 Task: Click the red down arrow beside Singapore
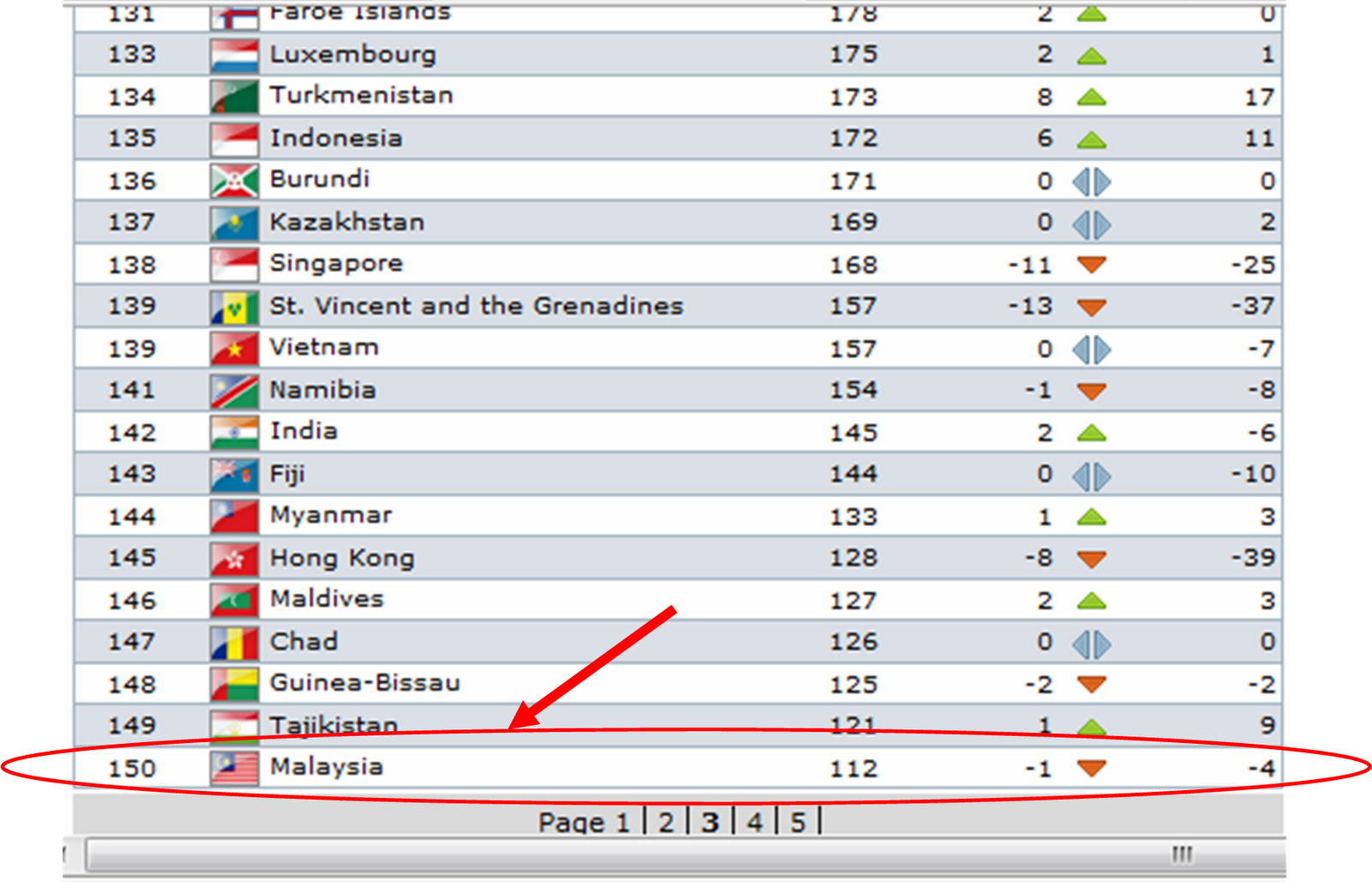pos(1091,263)
